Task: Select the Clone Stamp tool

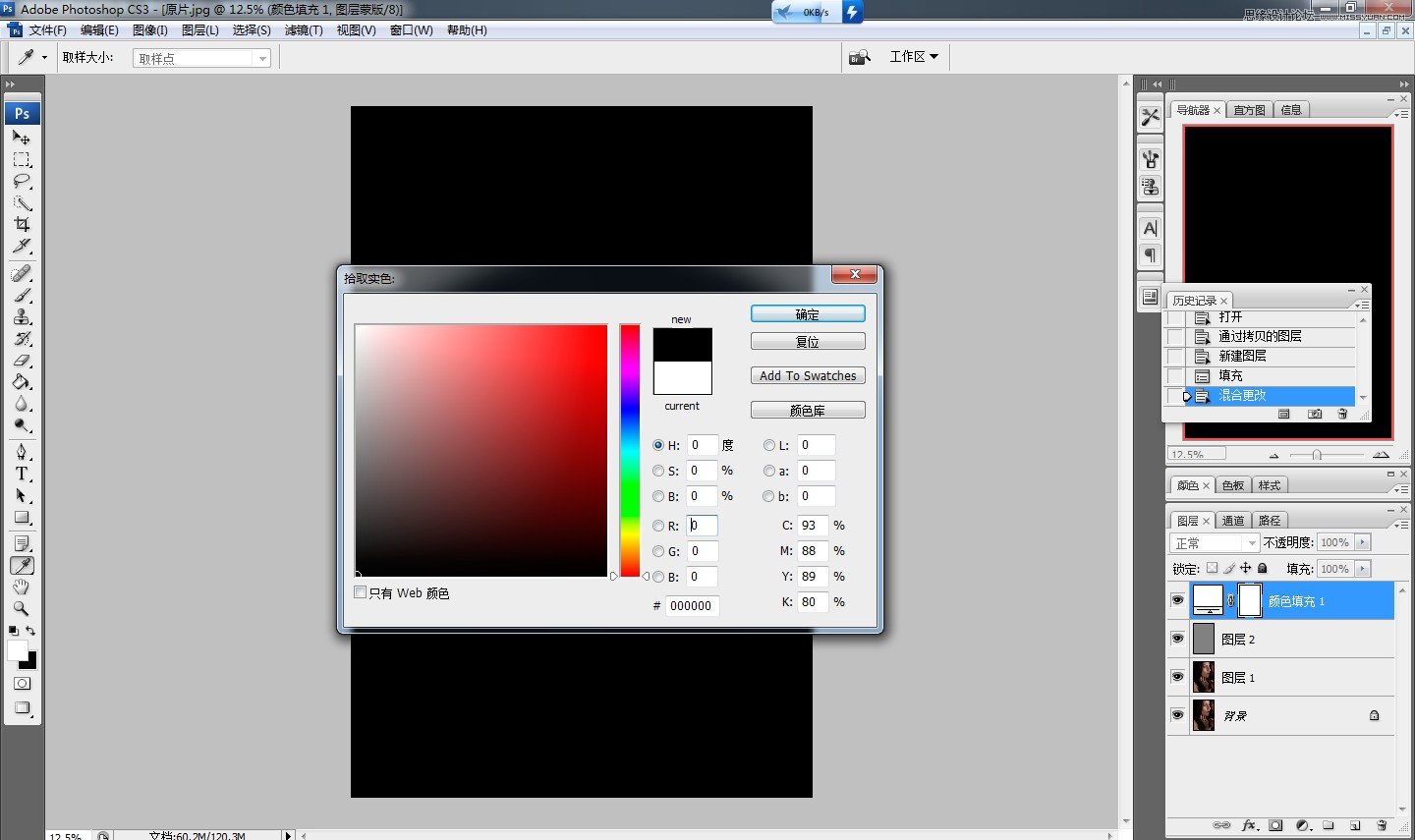Action: point(22,316)
